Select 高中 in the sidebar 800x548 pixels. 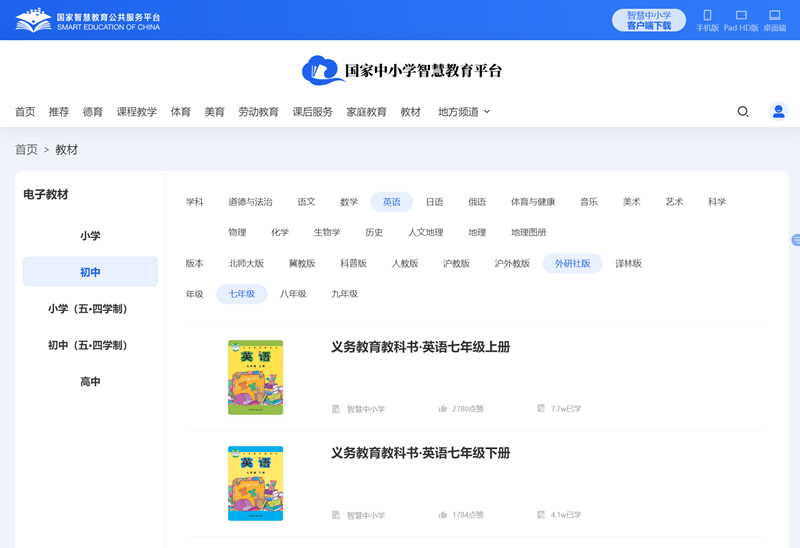pos(90,382)
